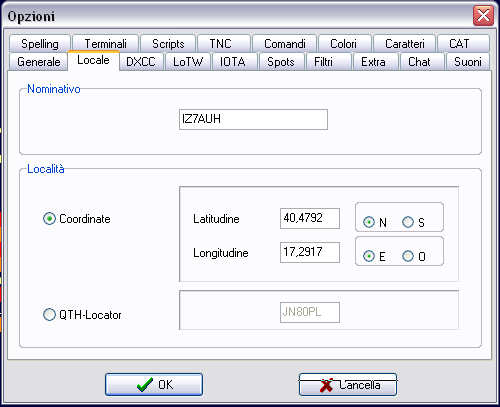This screenshot has height=407, width=500.
Task: Switch to the Colori tab
Action: (x=343, y=44)
